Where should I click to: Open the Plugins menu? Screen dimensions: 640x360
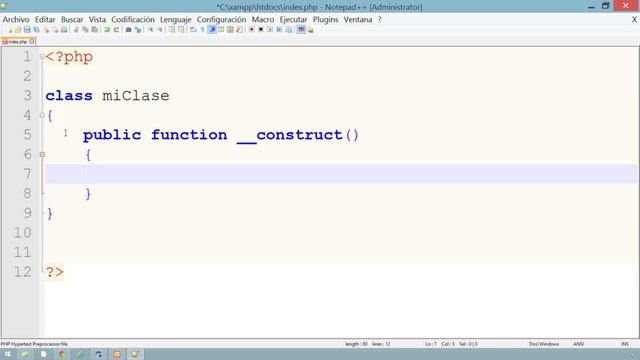[x=325, y=20]
